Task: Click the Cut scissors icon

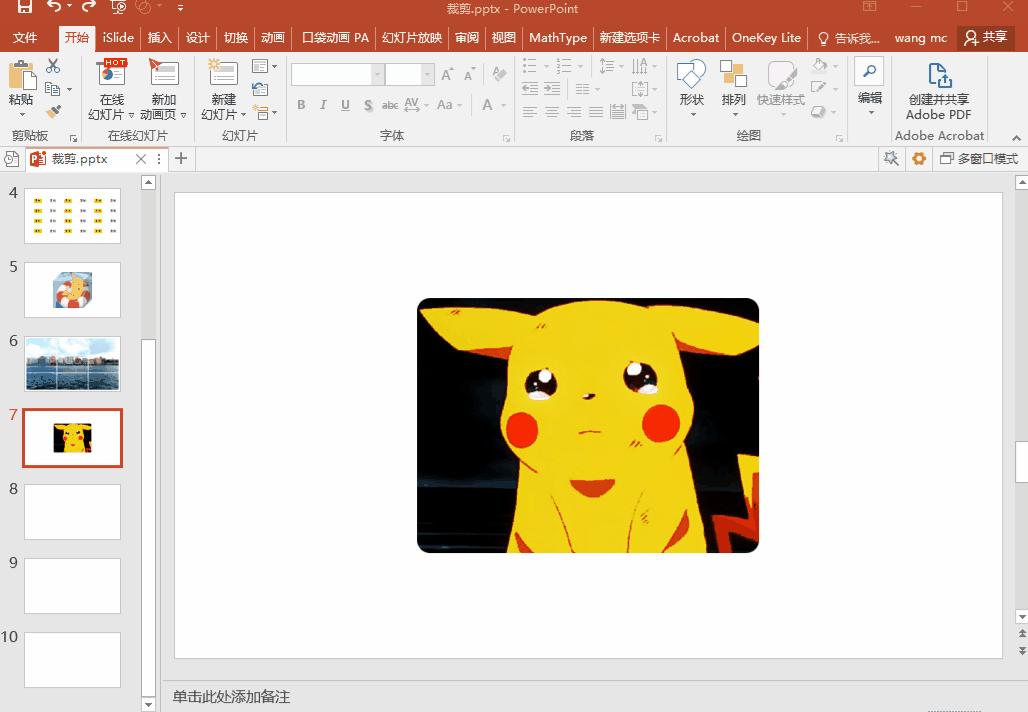Action: [53, 67]
